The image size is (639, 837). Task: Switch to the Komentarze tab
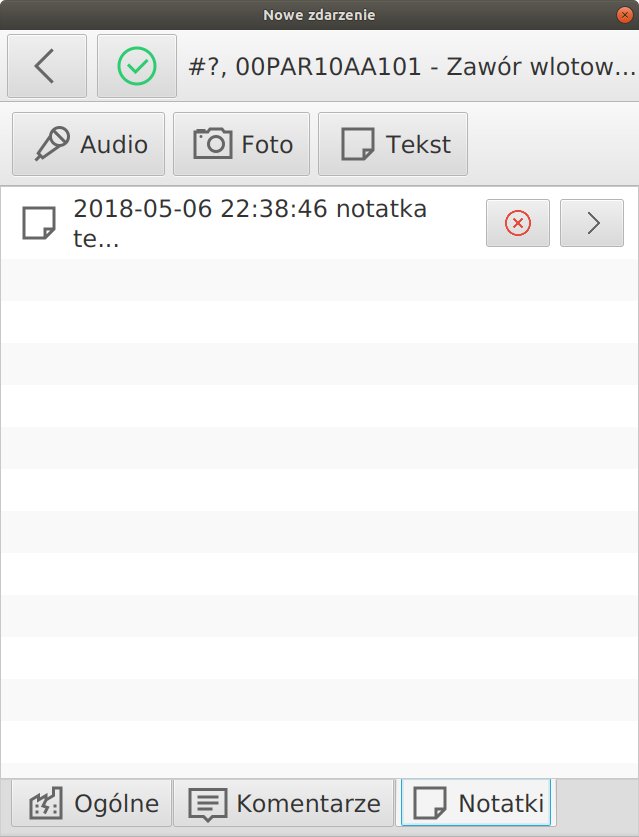tap(284, 803)
